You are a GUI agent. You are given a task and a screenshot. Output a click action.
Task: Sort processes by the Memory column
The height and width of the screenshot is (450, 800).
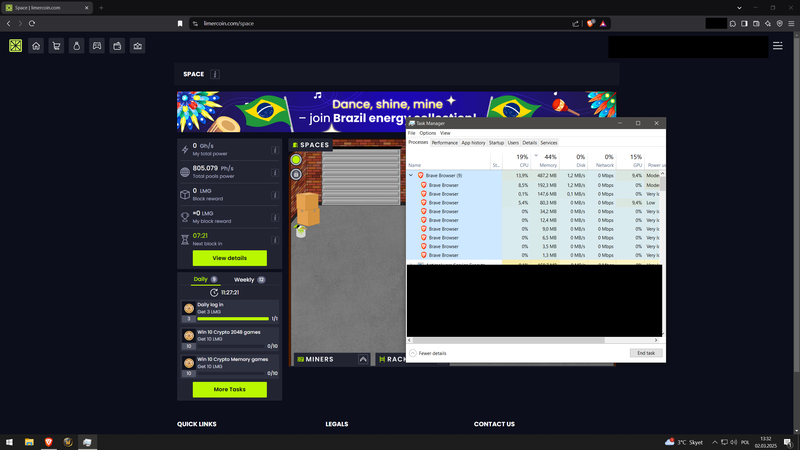click(545, 161)
